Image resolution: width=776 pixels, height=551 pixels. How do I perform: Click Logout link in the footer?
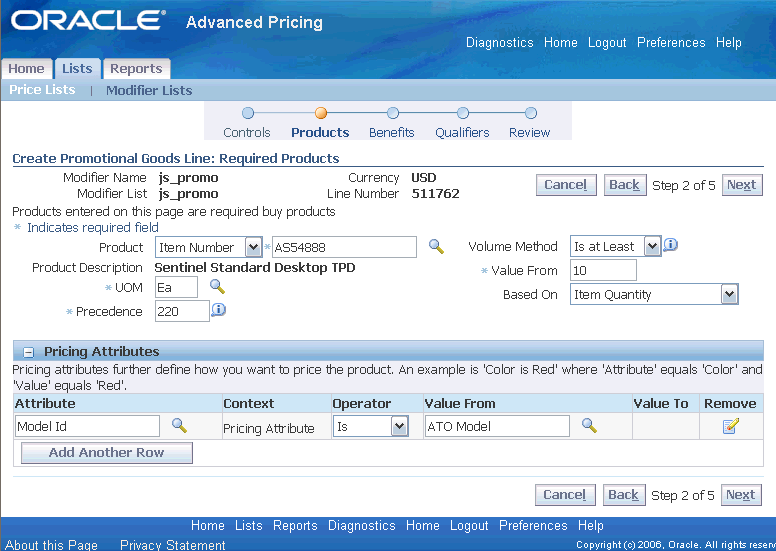[x=469, y=525]
